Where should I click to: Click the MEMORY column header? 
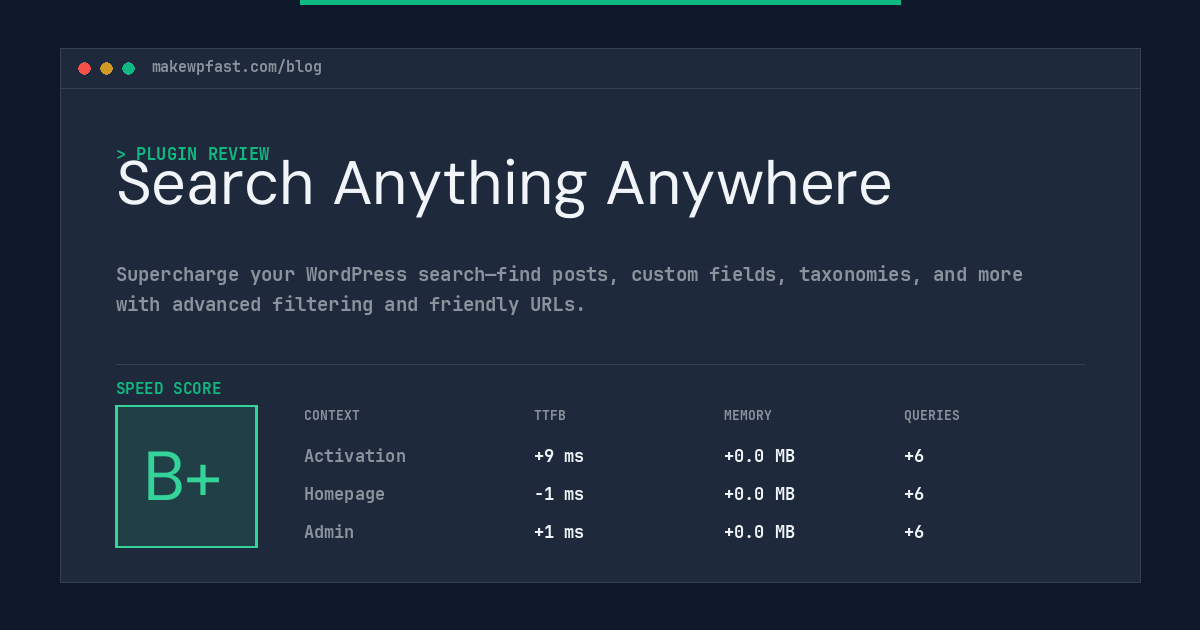(748, 416)
